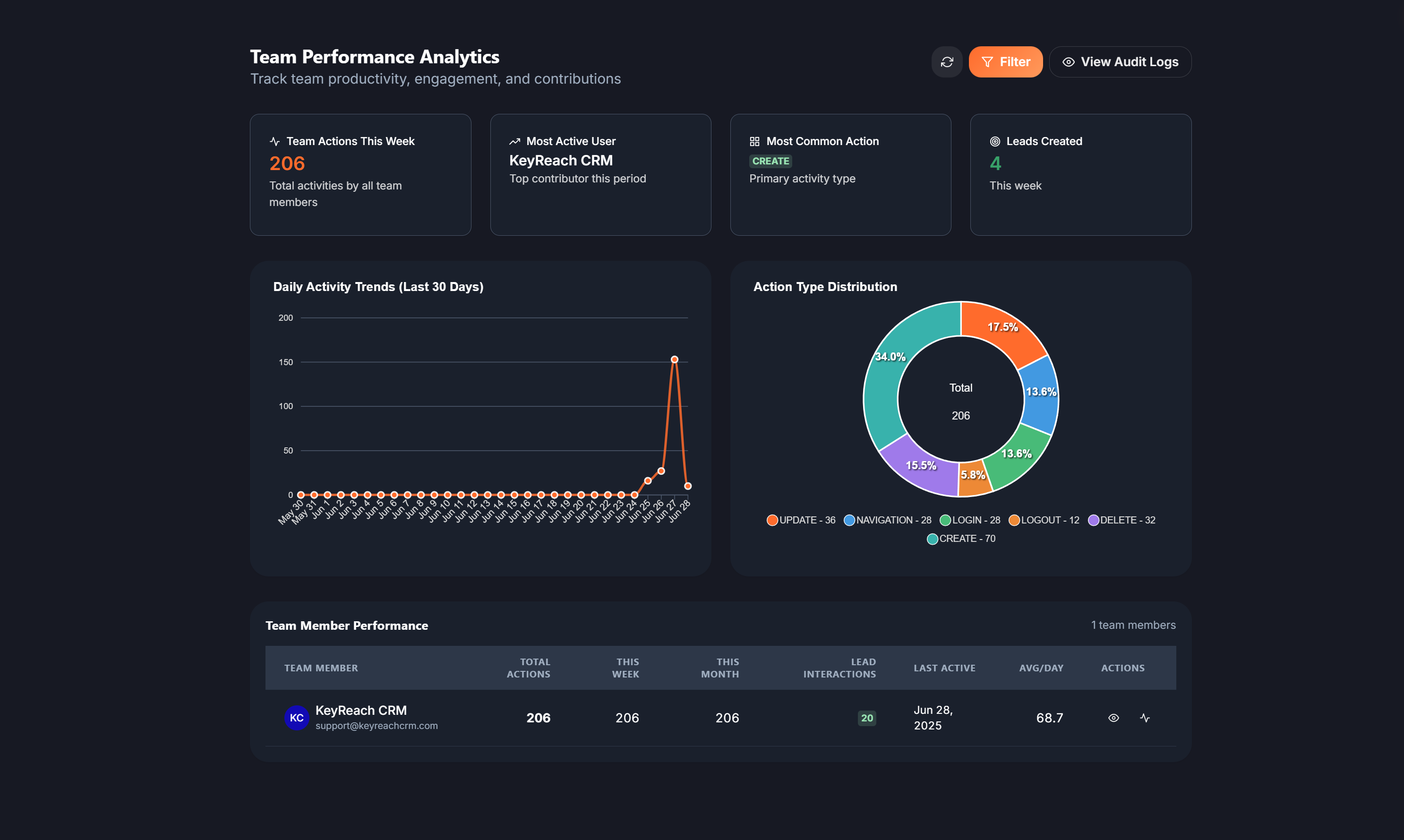This screenshot has width=1404, height=840.
Task: Click the Jun 28, 2025 last active cell
Action: pos(933,718)
